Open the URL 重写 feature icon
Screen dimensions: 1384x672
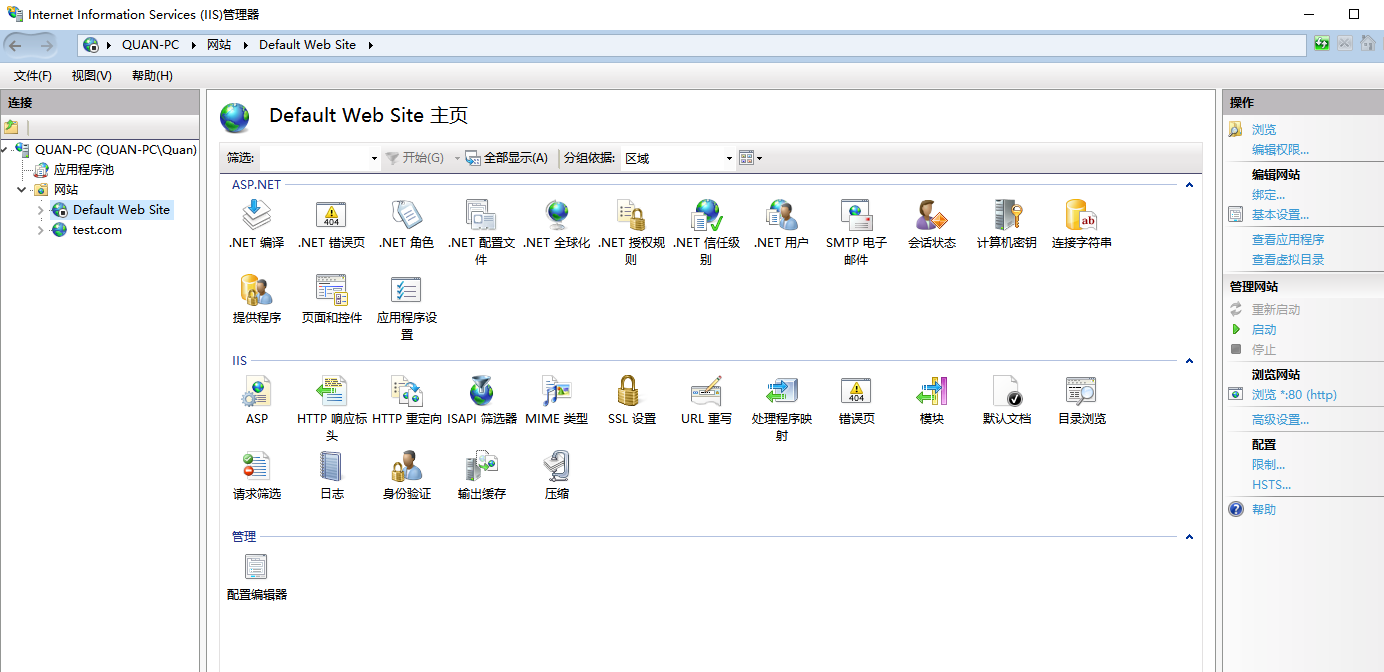click(706, 392)
